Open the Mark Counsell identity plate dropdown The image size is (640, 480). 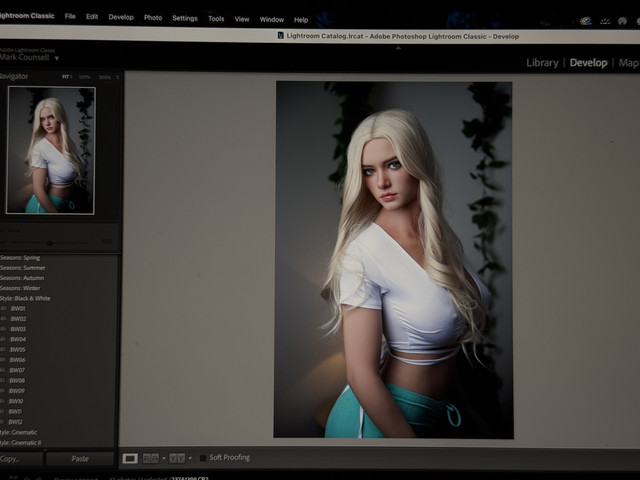tap(56, 58)
